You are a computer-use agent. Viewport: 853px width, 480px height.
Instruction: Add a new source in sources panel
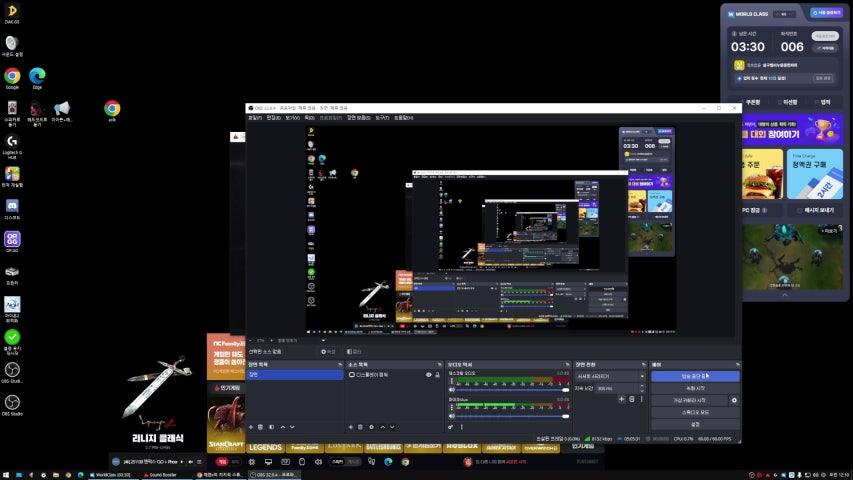[x=350, y=427]
